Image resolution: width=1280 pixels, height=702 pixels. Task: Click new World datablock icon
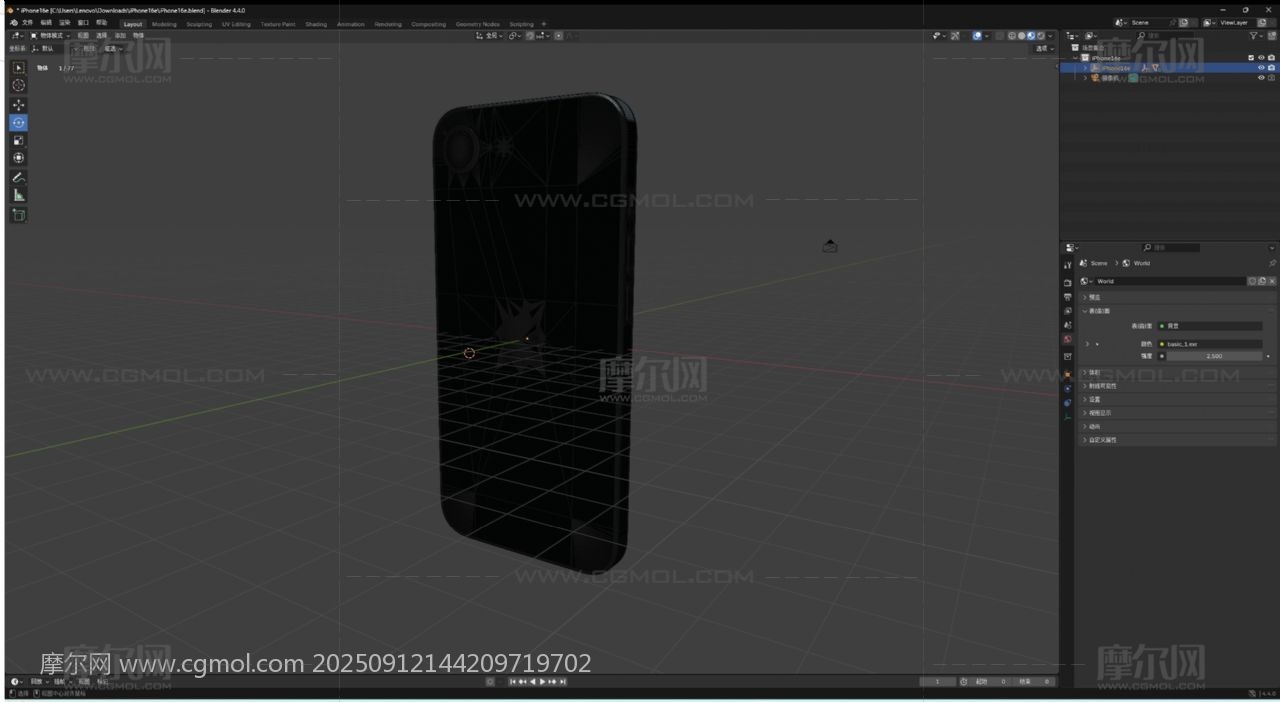[1262, 281]
